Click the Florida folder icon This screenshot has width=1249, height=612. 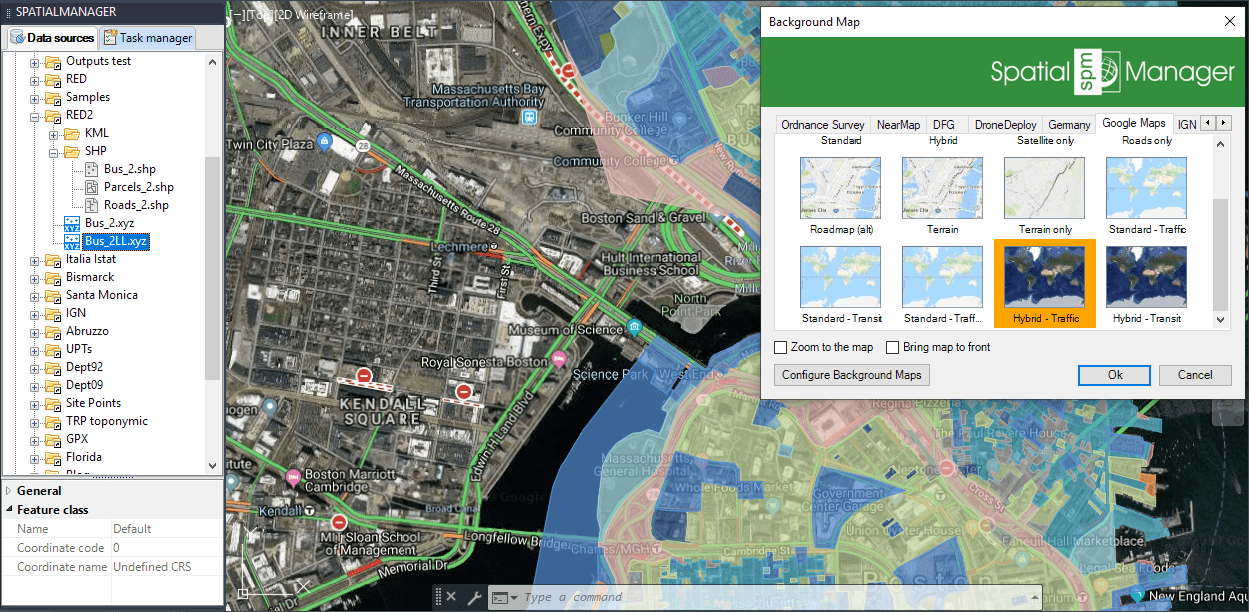52,457
